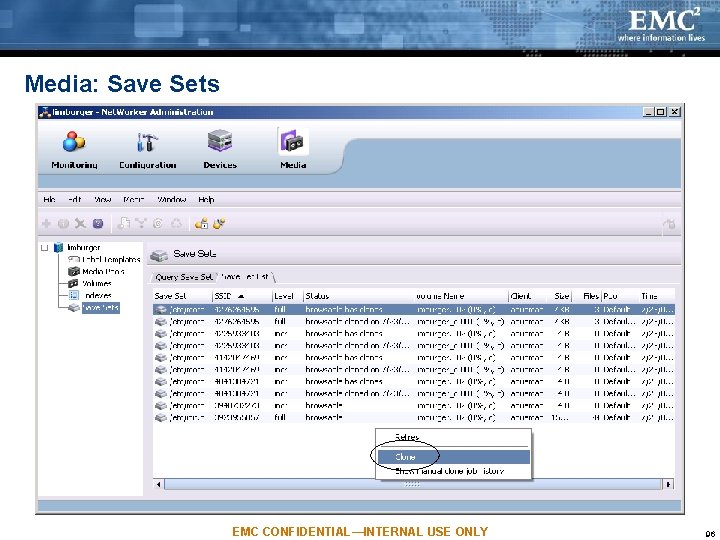
Task: Select the incr row with status only 'browsable'
Action: [x=414, y=405]
